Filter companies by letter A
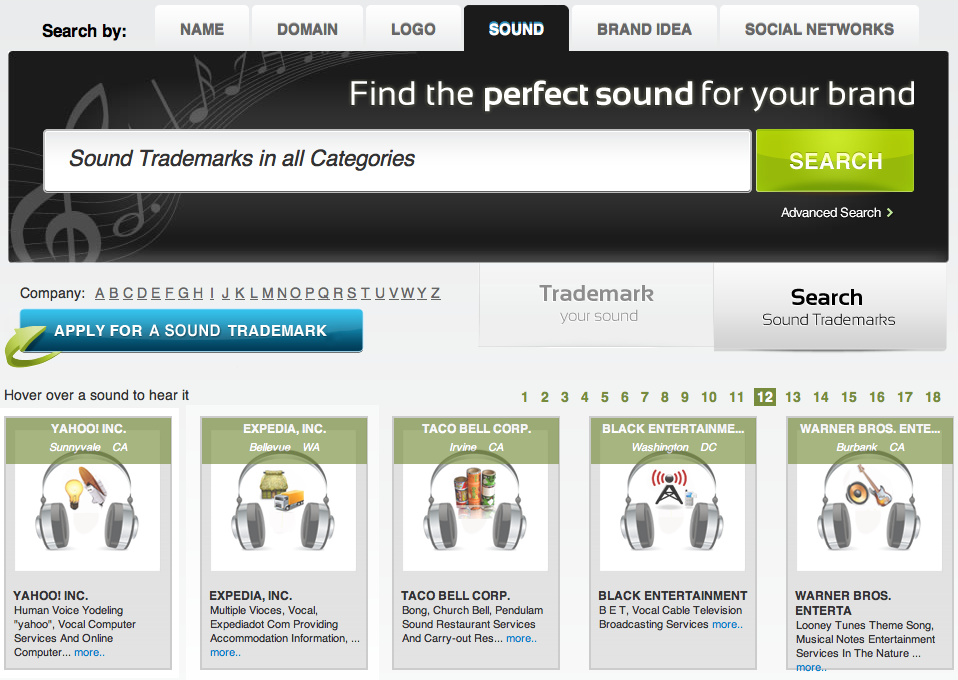The image size is (958, 680). tap(100, 293)
